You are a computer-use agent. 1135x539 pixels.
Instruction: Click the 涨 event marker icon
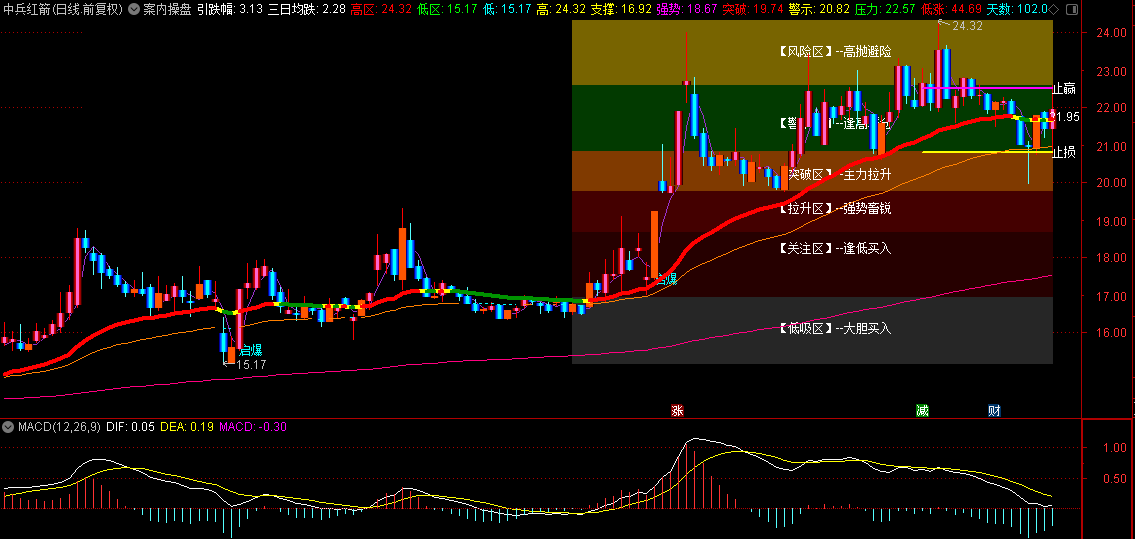[678, 411]
